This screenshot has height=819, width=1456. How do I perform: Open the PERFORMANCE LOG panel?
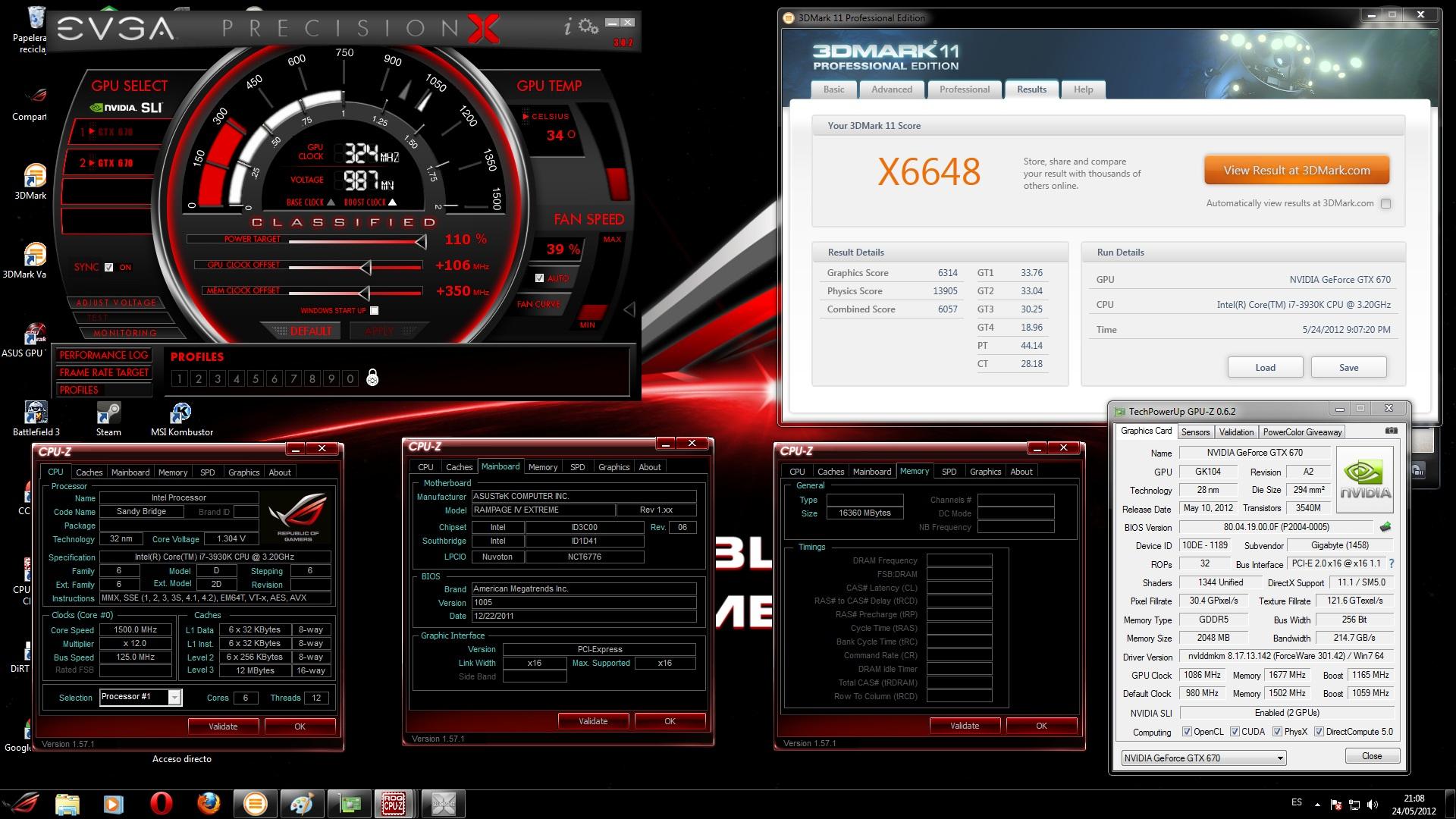(x=104, y=355)
